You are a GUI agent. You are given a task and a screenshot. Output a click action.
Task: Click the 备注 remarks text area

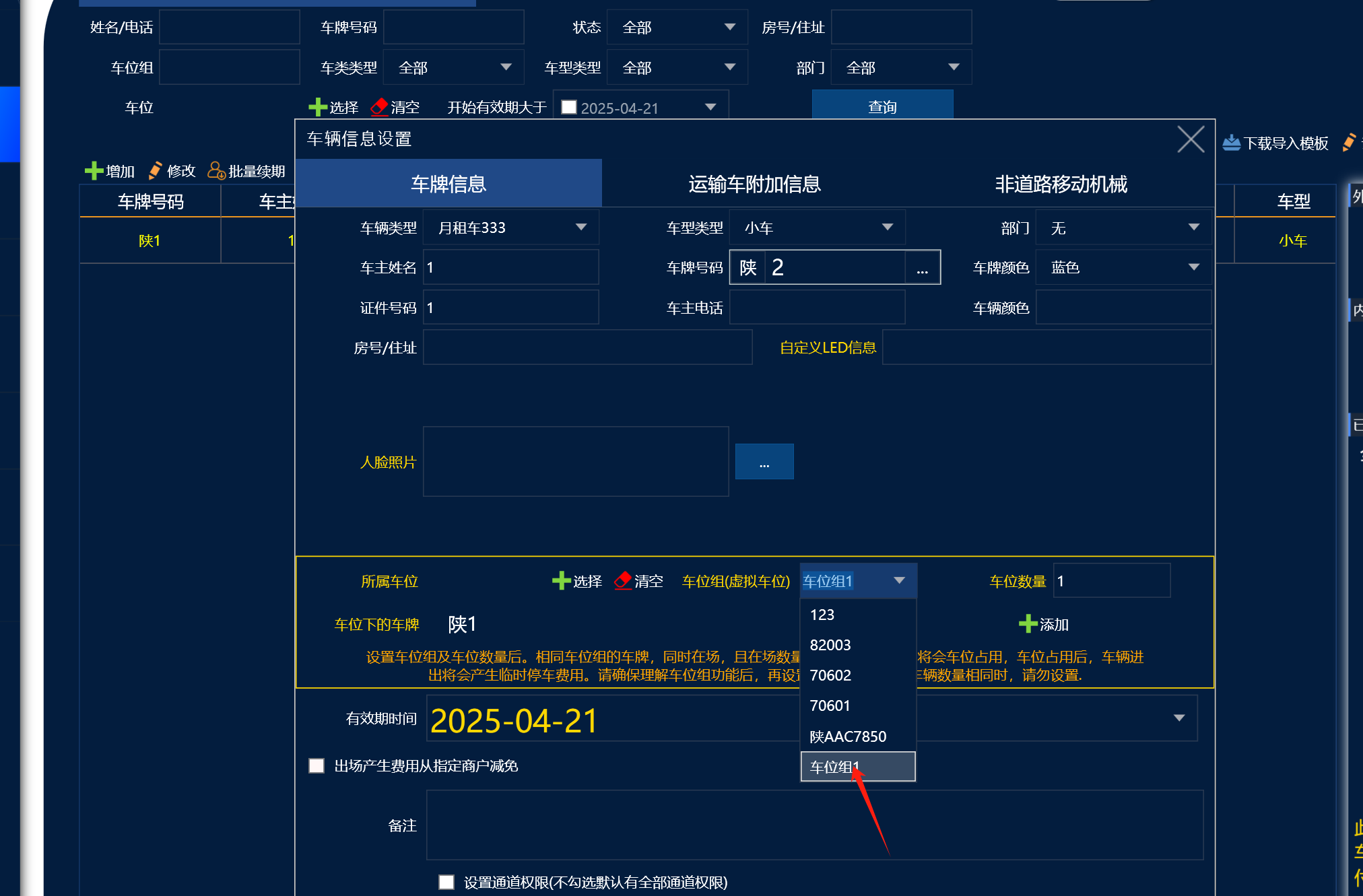click(815, 825)
